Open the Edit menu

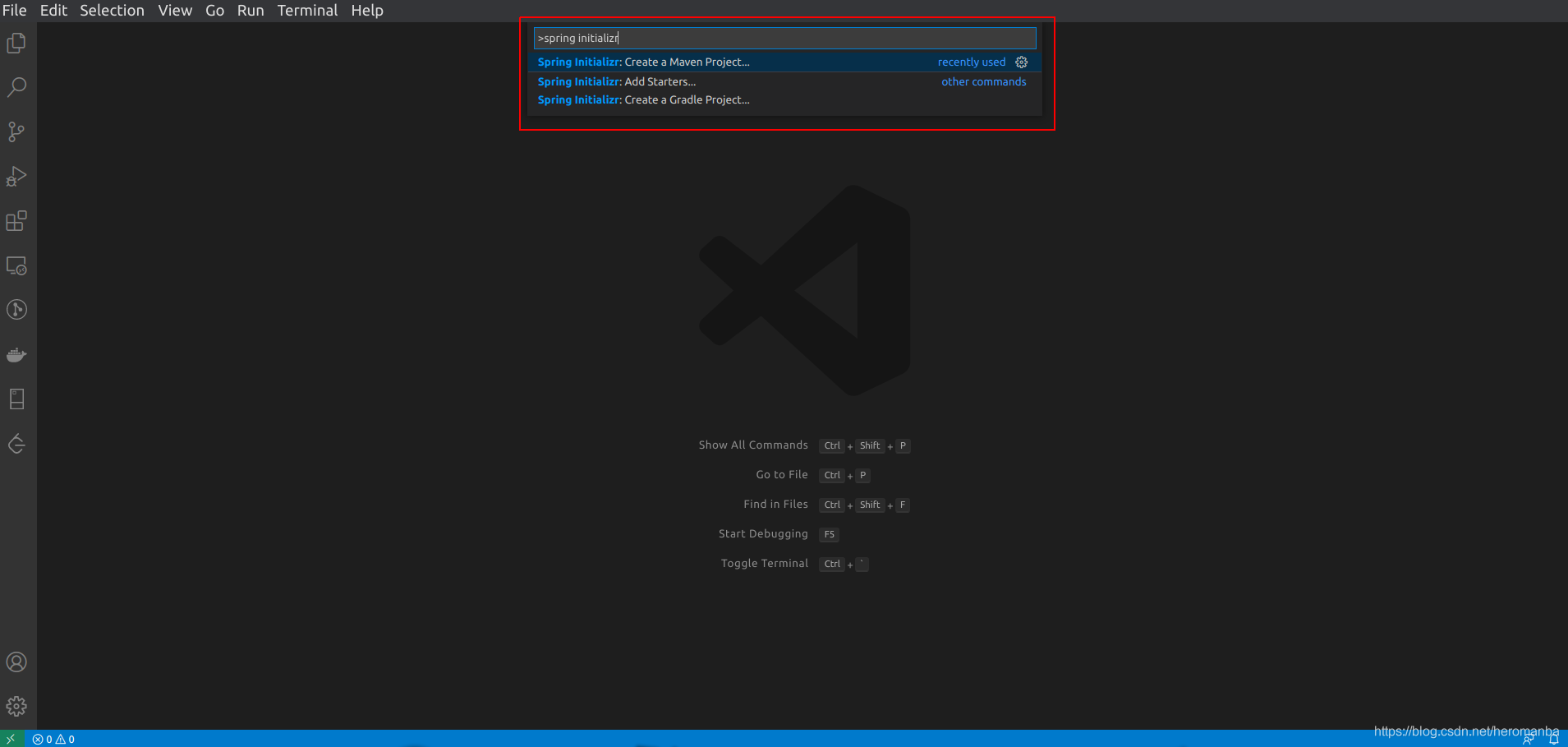click(x=53, y=11)
